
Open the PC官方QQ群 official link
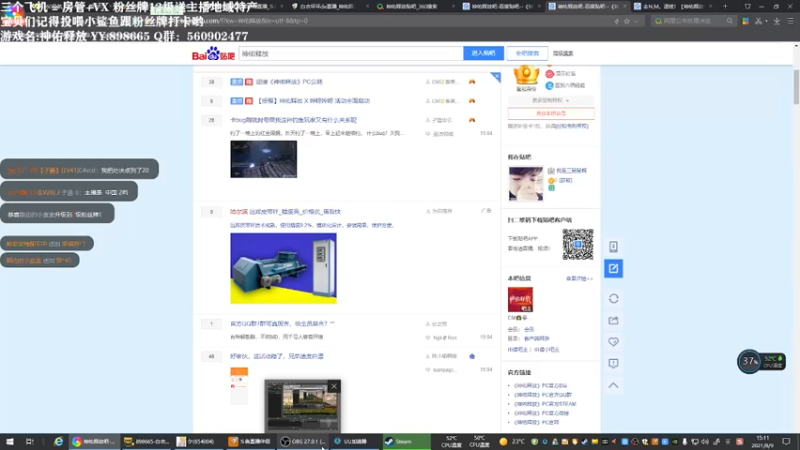coord(543,395)
